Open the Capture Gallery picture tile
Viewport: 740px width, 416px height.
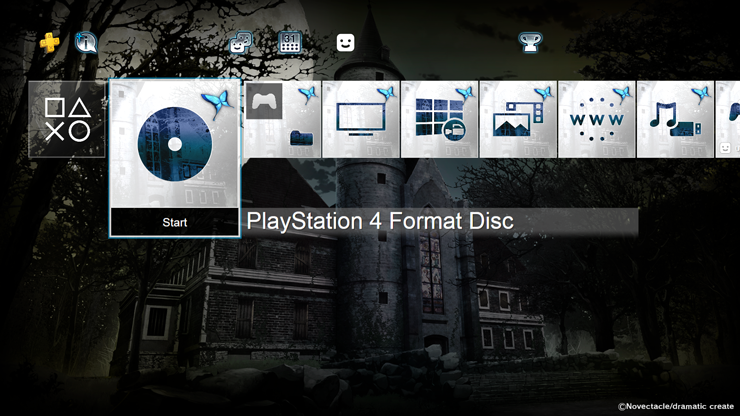point(518,119)
